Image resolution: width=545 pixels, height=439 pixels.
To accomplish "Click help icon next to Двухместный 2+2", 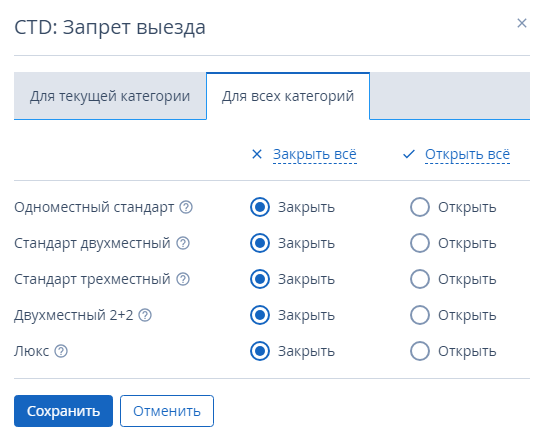I will coord(145,315).
